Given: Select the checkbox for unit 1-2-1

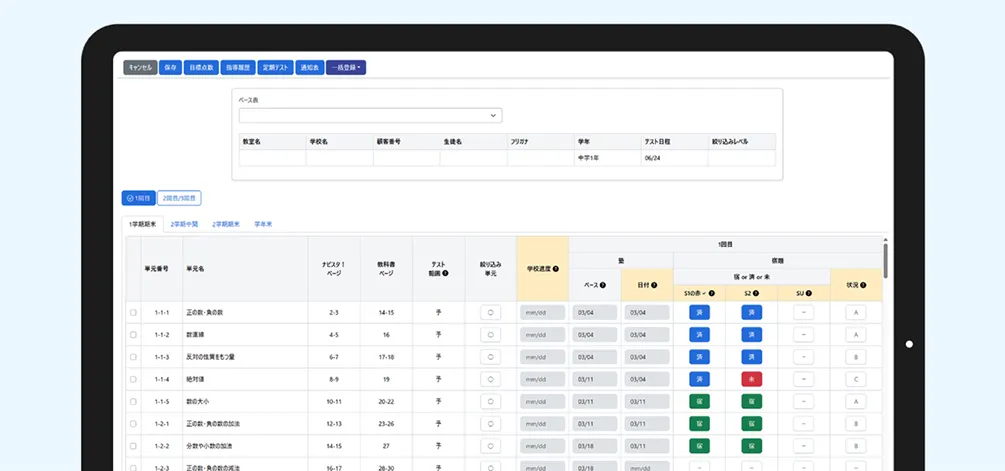Looking at the screenshot, I should coord(133,424).
